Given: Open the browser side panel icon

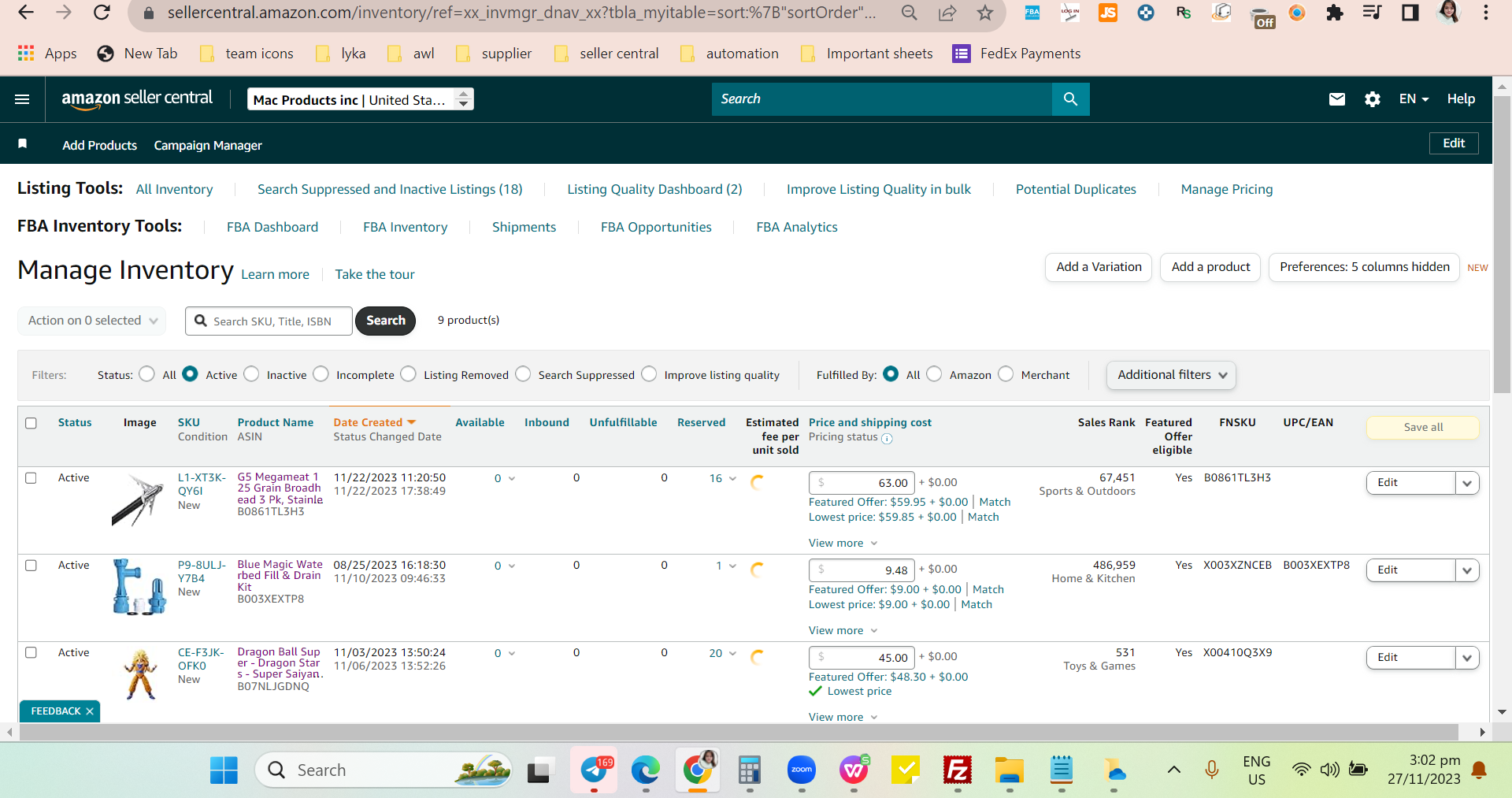Looking at the screenshot, I should point(1410,13).
